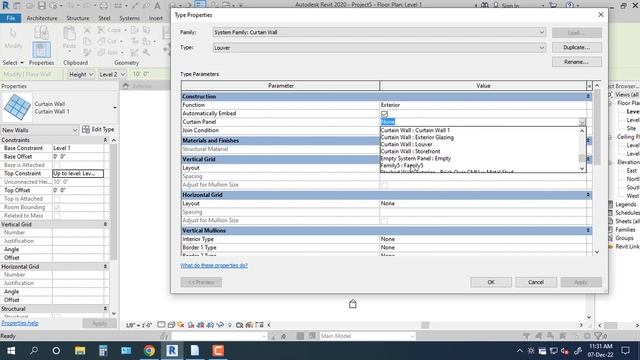
Task: Open the orange C app on taskbar
Action: [x=218, y=351]
